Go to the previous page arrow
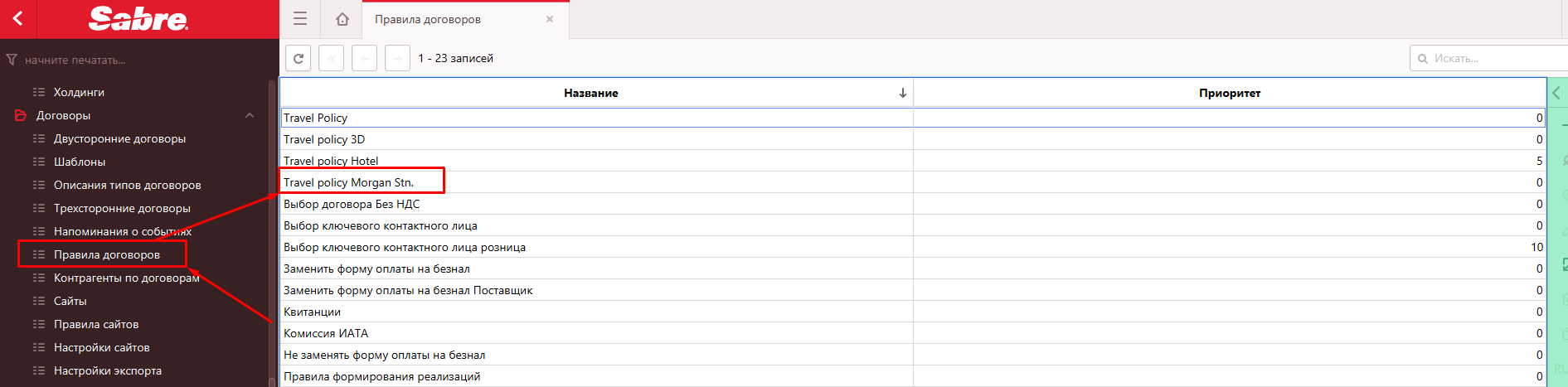Viewport: 1568px width, 387px height. click(364, 58)
